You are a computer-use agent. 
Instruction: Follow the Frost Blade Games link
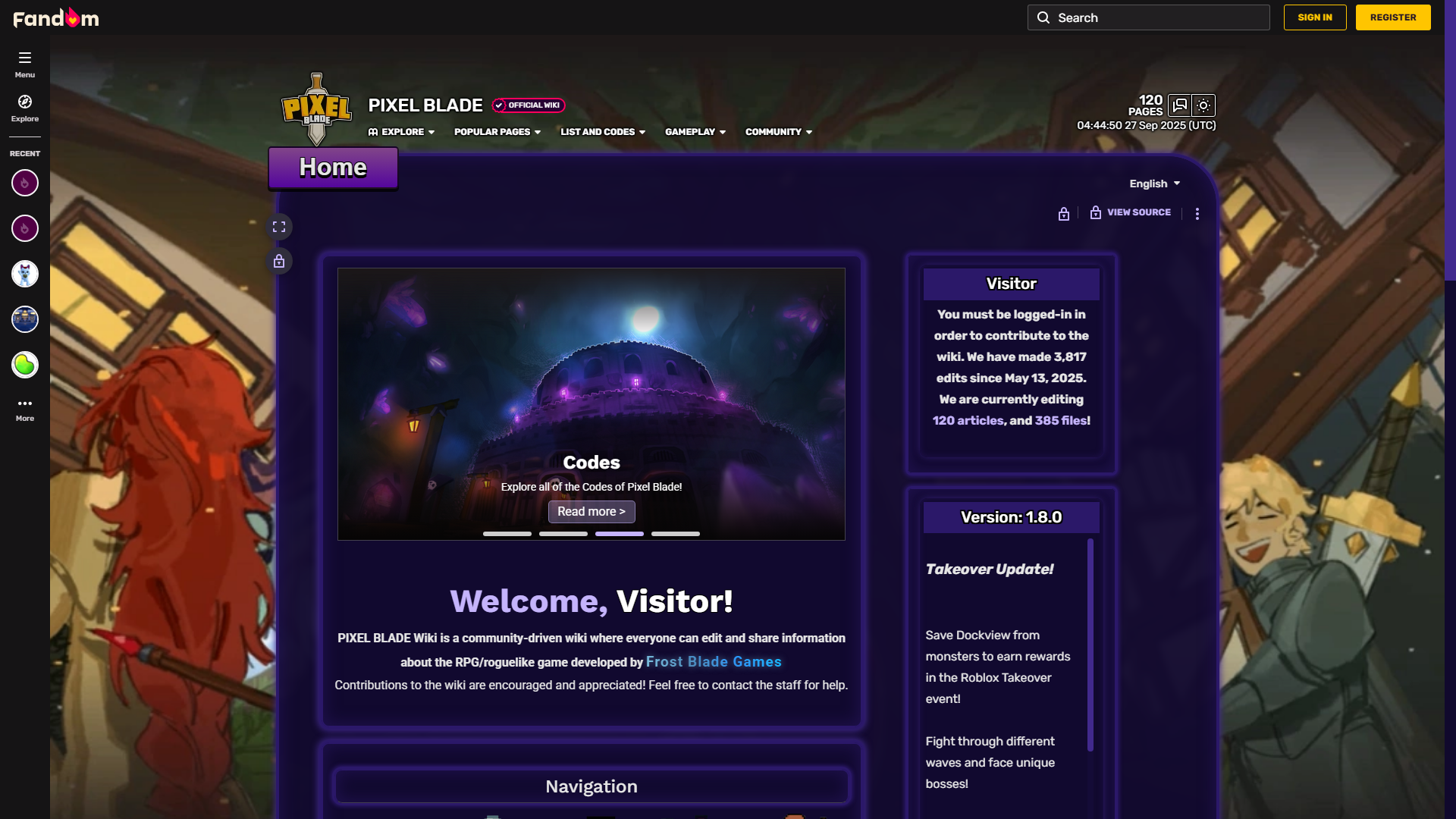click(x=714, y=662)
